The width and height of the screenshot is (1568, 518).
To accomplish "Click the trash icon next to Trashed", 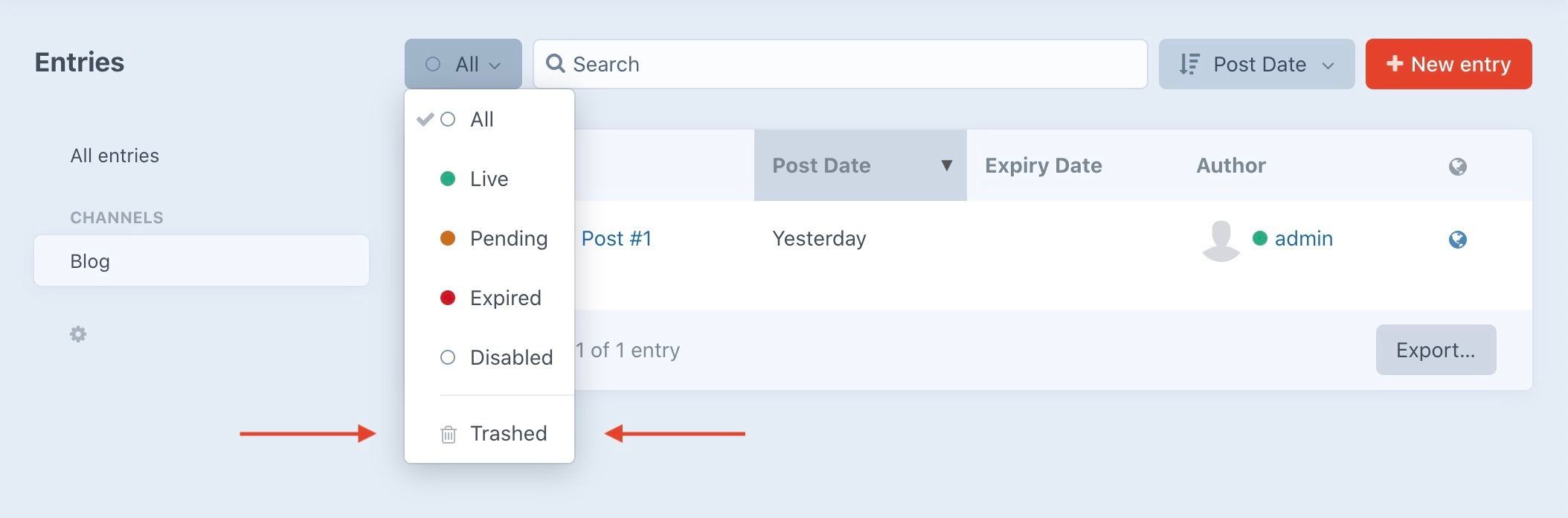I will [x=448, y=434].
